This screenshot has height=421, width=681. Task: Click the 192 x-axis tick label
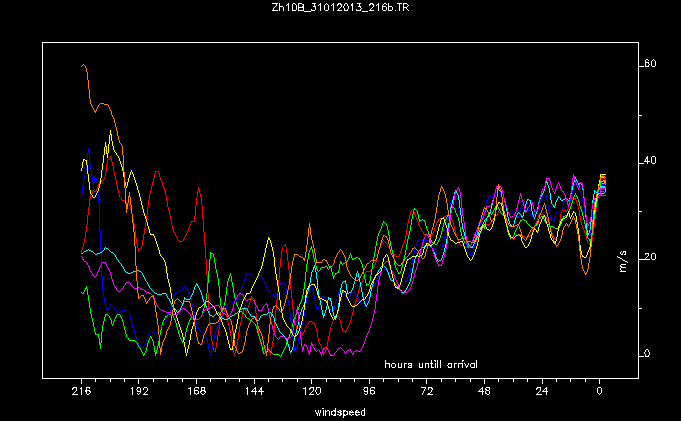pos(139,393)
